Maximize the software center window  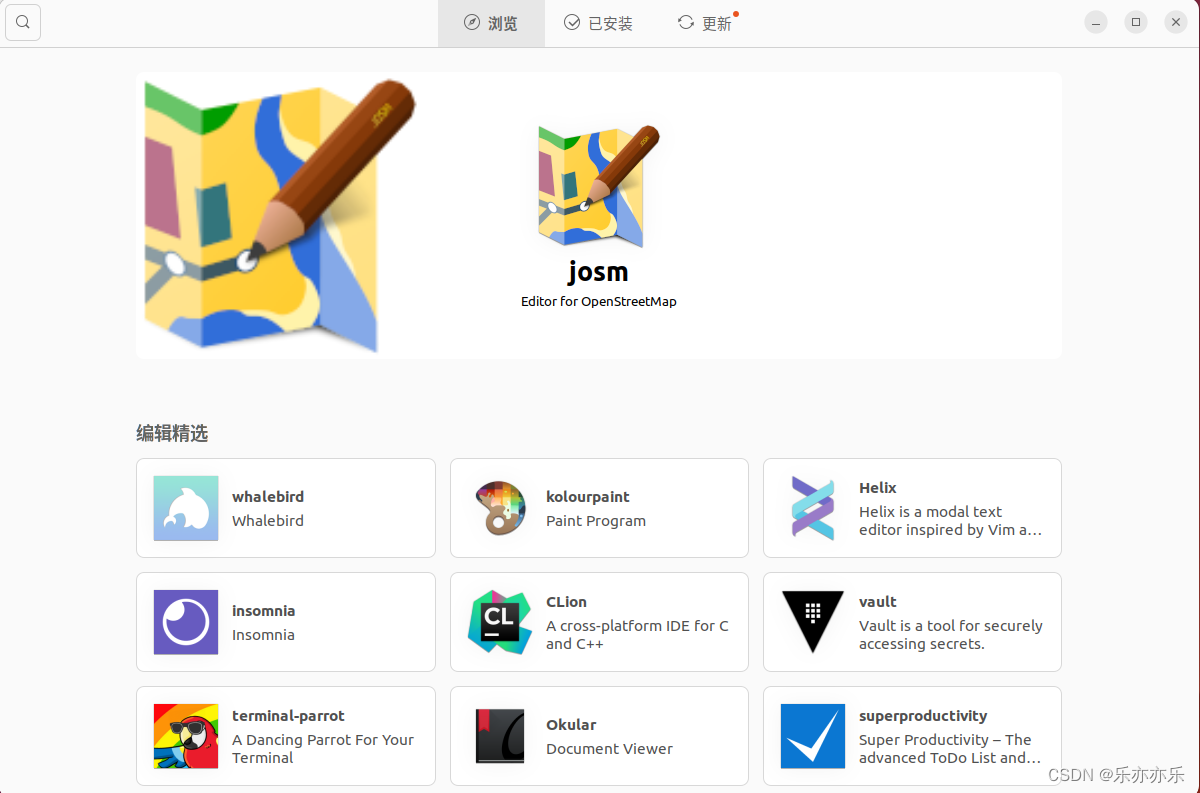pos(1136,22)
